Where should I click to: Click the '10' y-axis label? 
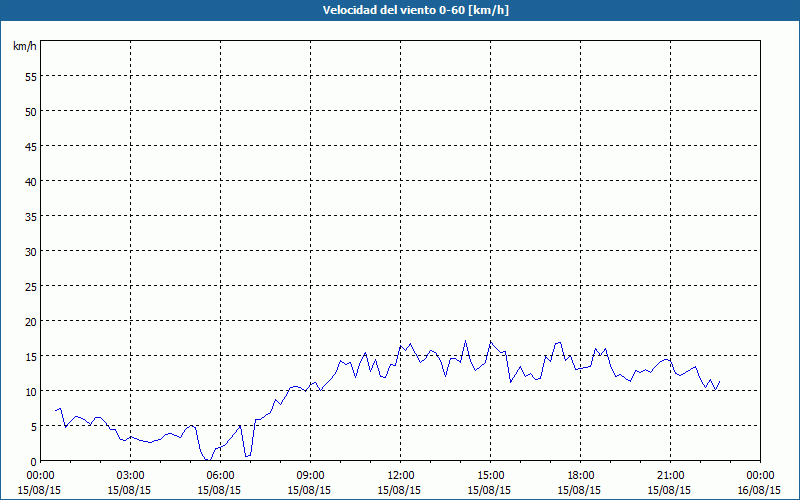pyautogui.click(x=31, y=391)
